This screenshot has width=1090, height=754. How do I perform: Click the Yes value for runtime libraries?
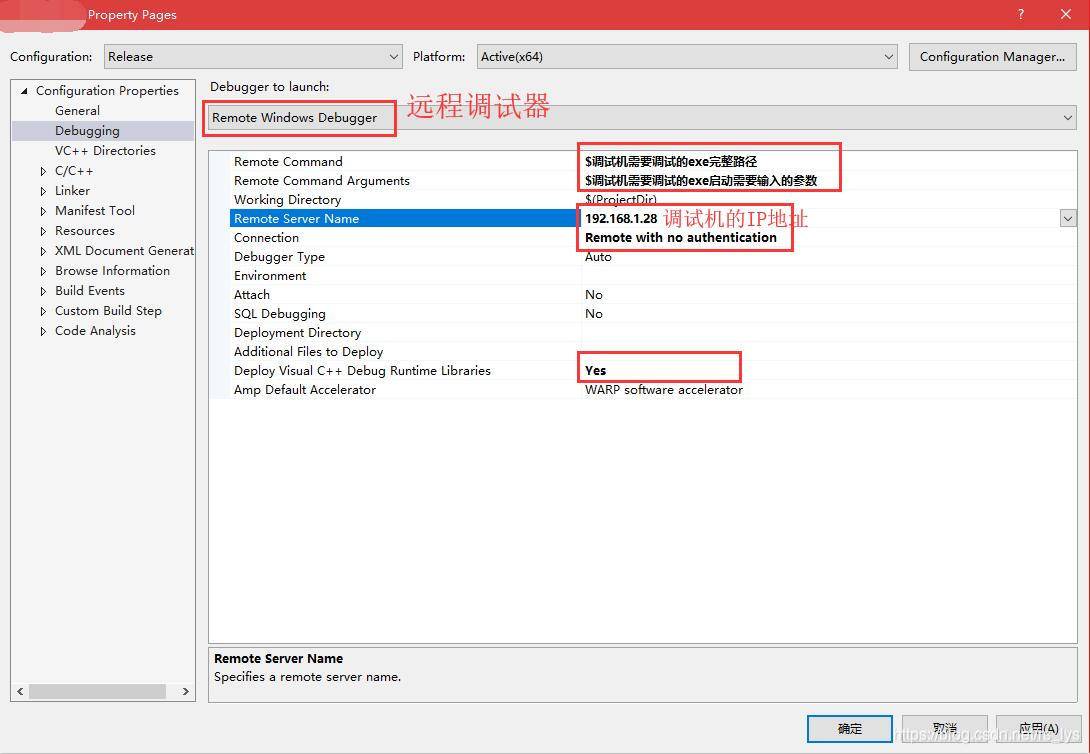[595, 370]
